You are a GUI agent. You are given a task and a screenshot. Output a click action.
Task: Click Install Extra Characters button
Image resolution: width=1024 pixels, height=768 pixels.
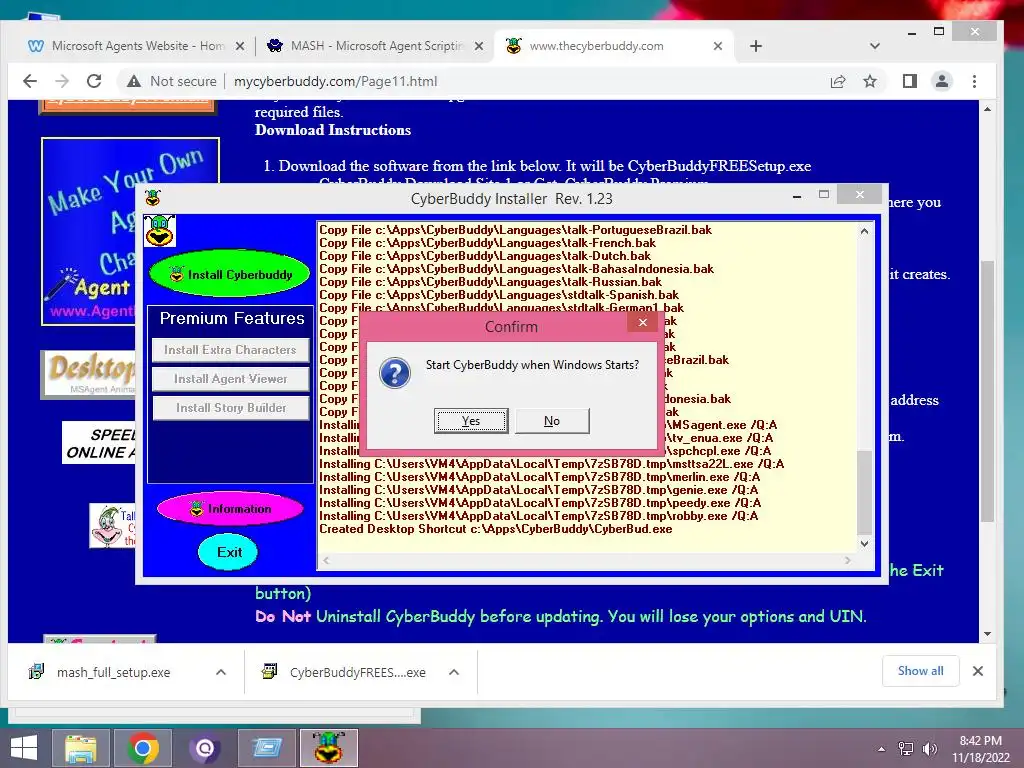(231, 350)
